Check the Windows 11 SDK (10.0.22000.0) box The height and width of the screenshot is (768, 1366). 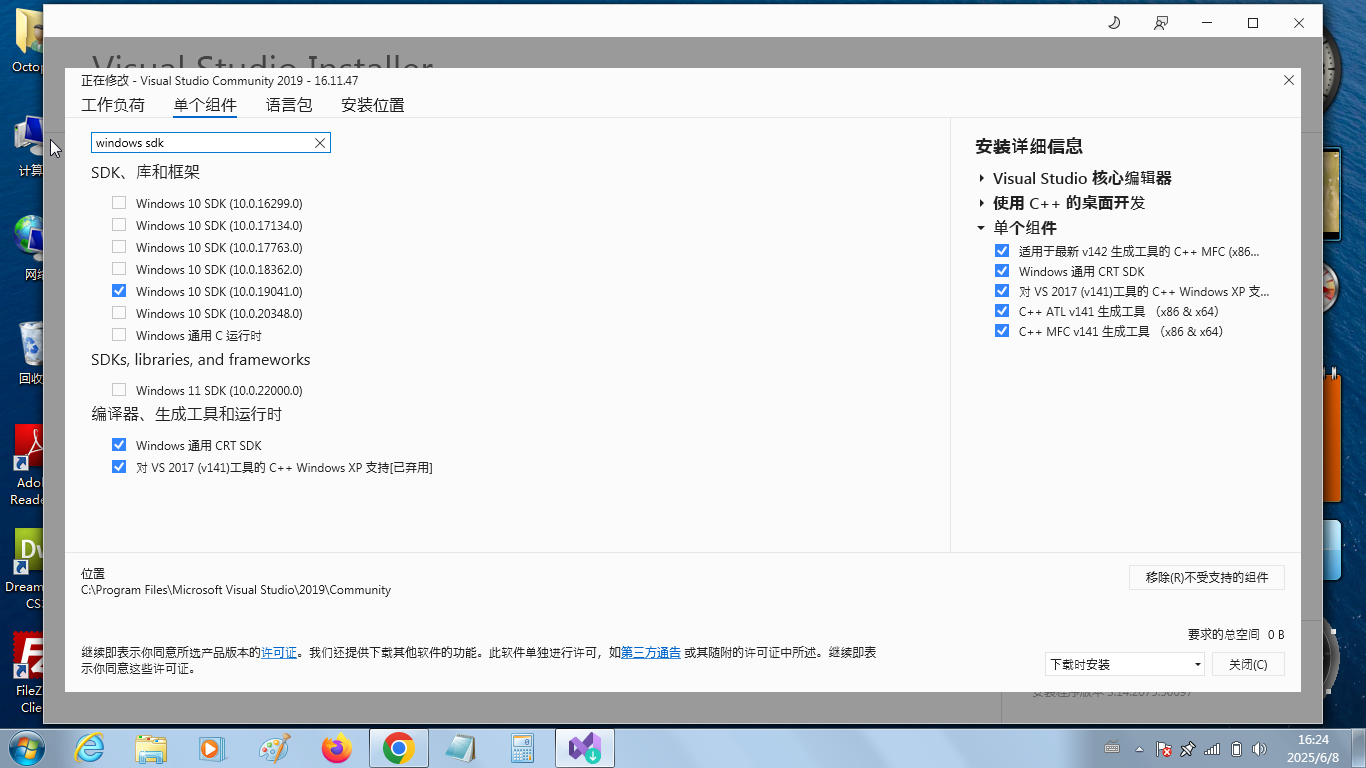[119, 390]
